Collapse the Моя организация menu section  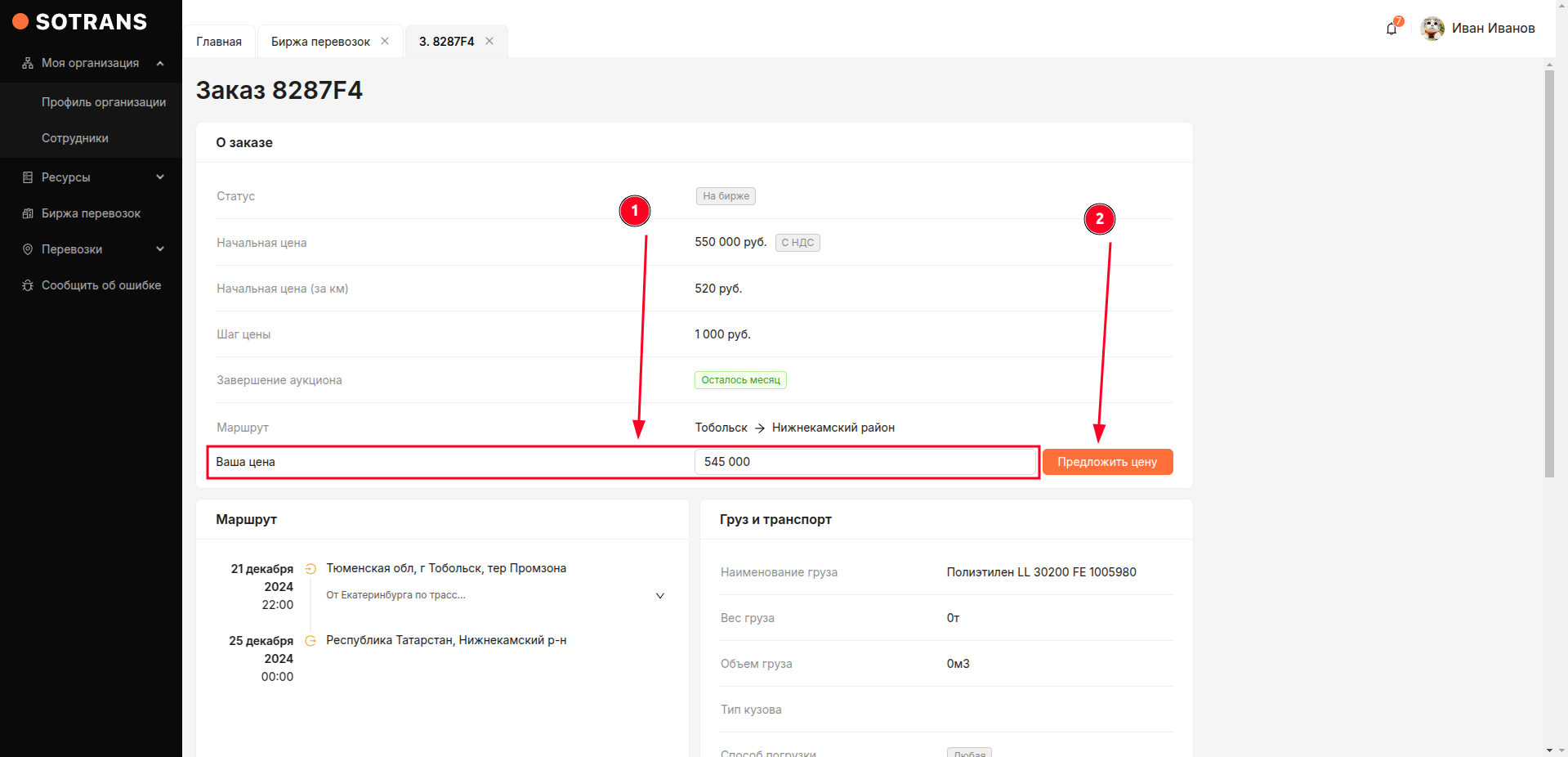coord(160,63)
